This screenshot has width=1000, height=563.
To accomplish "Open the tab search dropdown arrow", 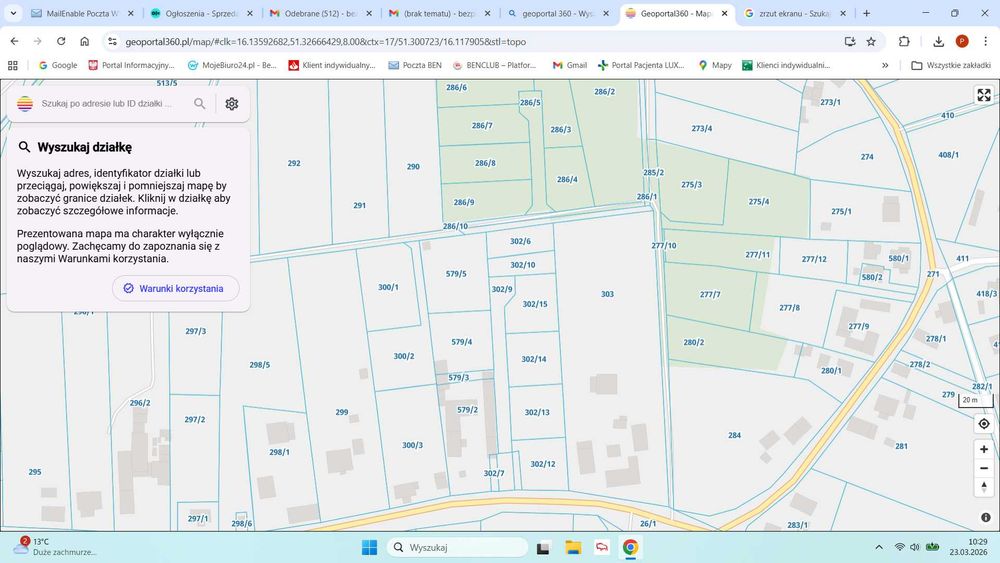I will (x=13, y=13).
